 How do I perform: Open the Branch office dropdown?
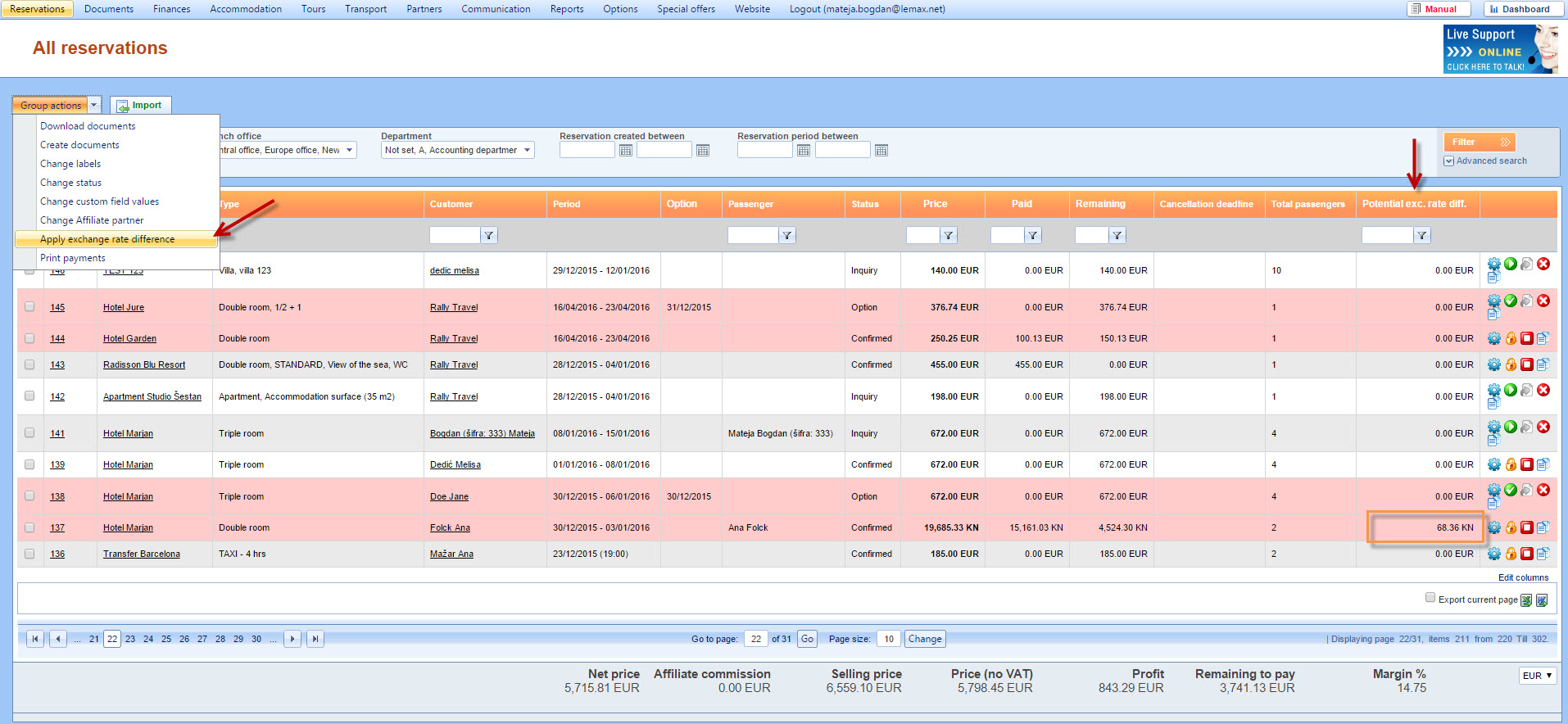pyautogui.click(x=288, y=150)
